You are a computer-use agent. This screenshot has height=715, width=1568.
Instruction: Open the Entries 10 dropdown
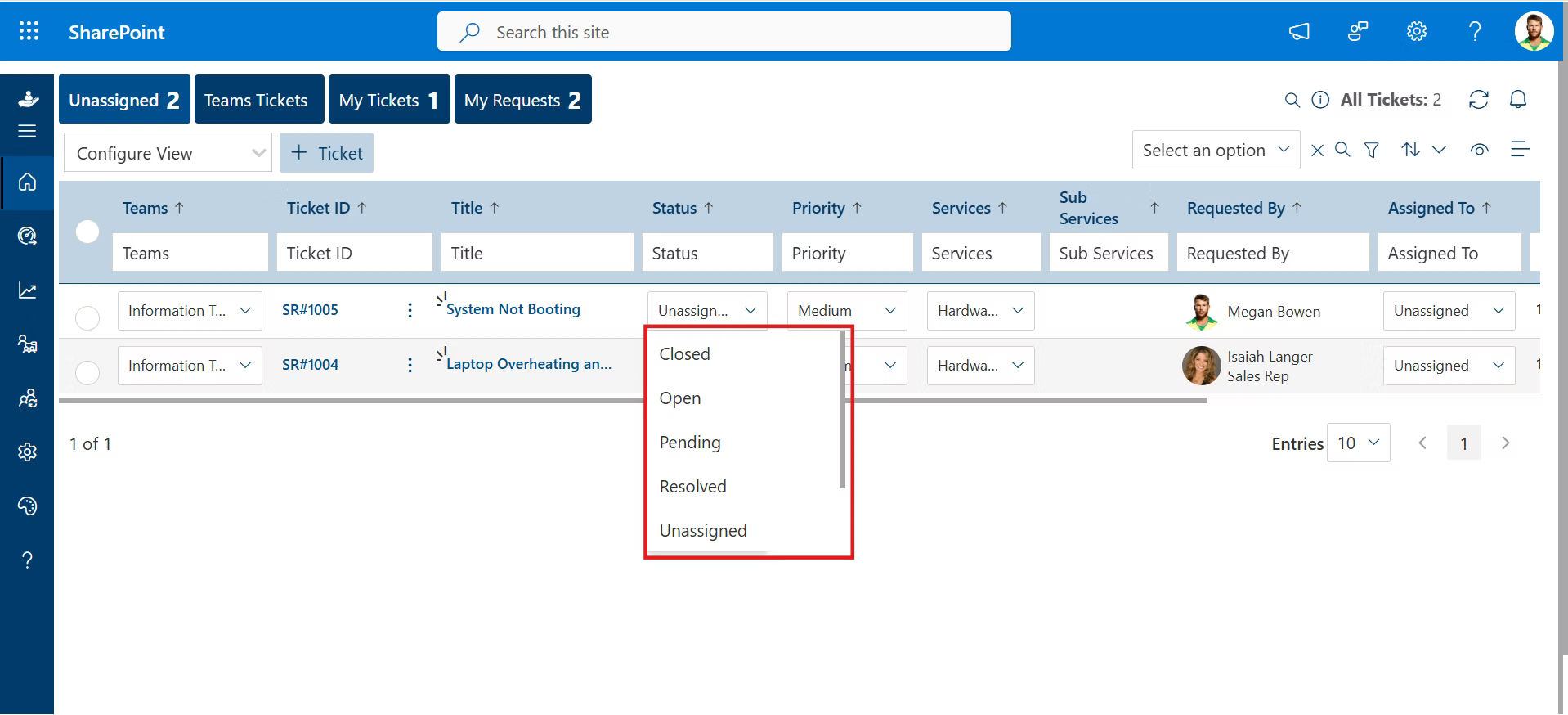[1359, 443]
